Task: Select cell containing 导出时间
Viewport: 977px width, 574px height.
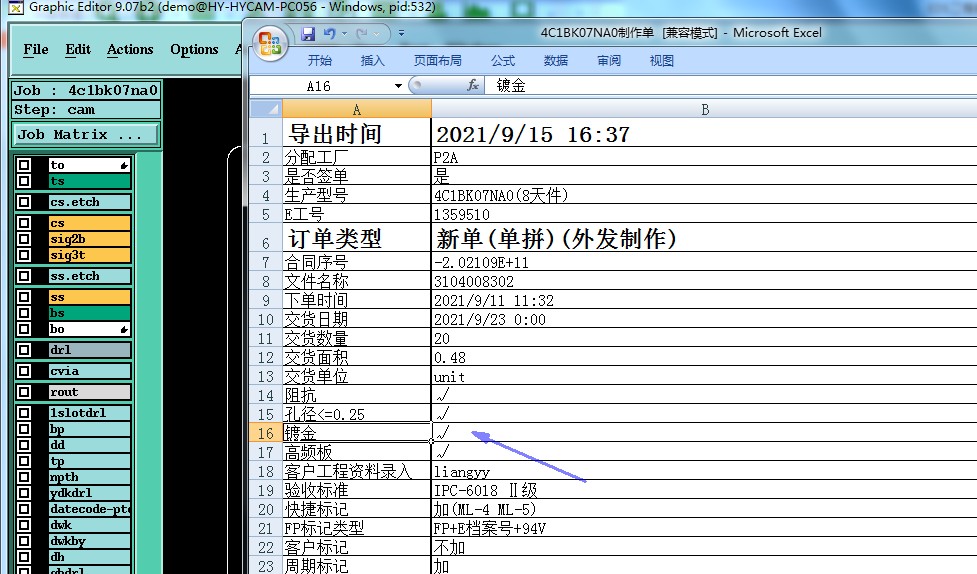Action: [356, 133]
